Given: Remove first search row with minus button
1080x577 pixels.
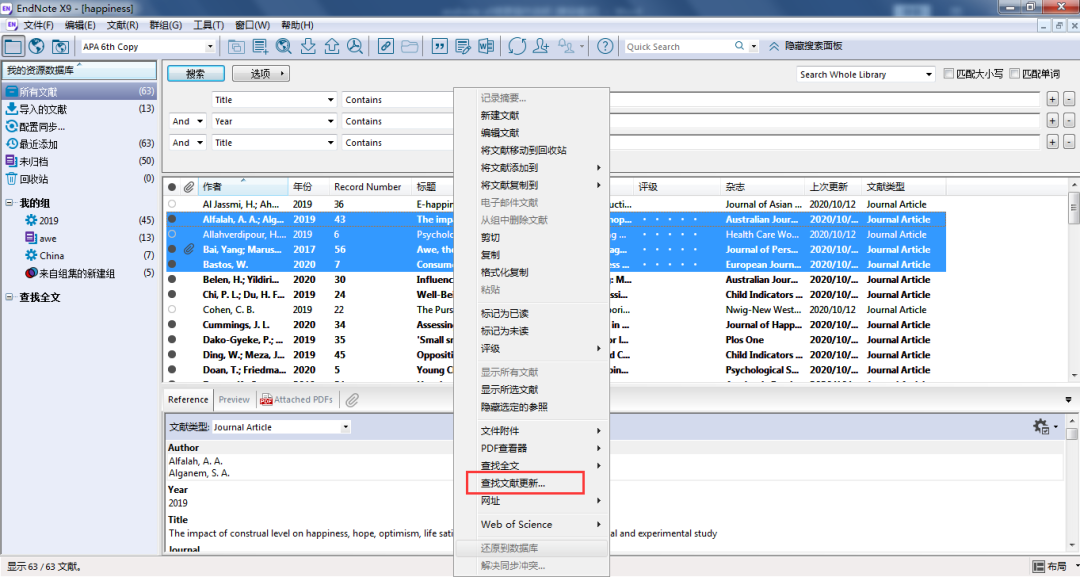Looking at the screenshot, I should [1069, 100].
